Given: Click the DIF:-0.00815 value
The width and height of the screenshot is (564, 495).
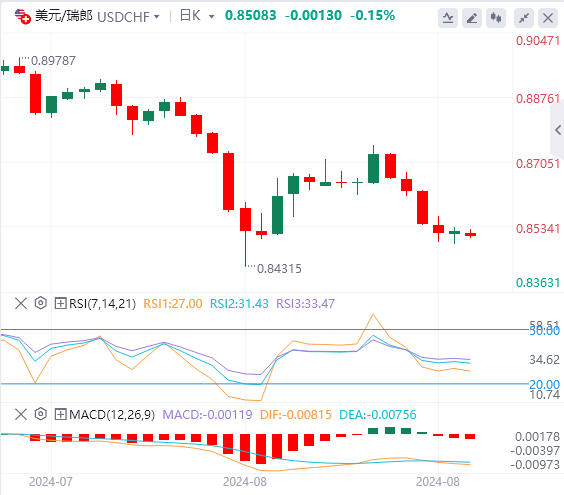Looking at the screenshot, I should tap(296, 415).
